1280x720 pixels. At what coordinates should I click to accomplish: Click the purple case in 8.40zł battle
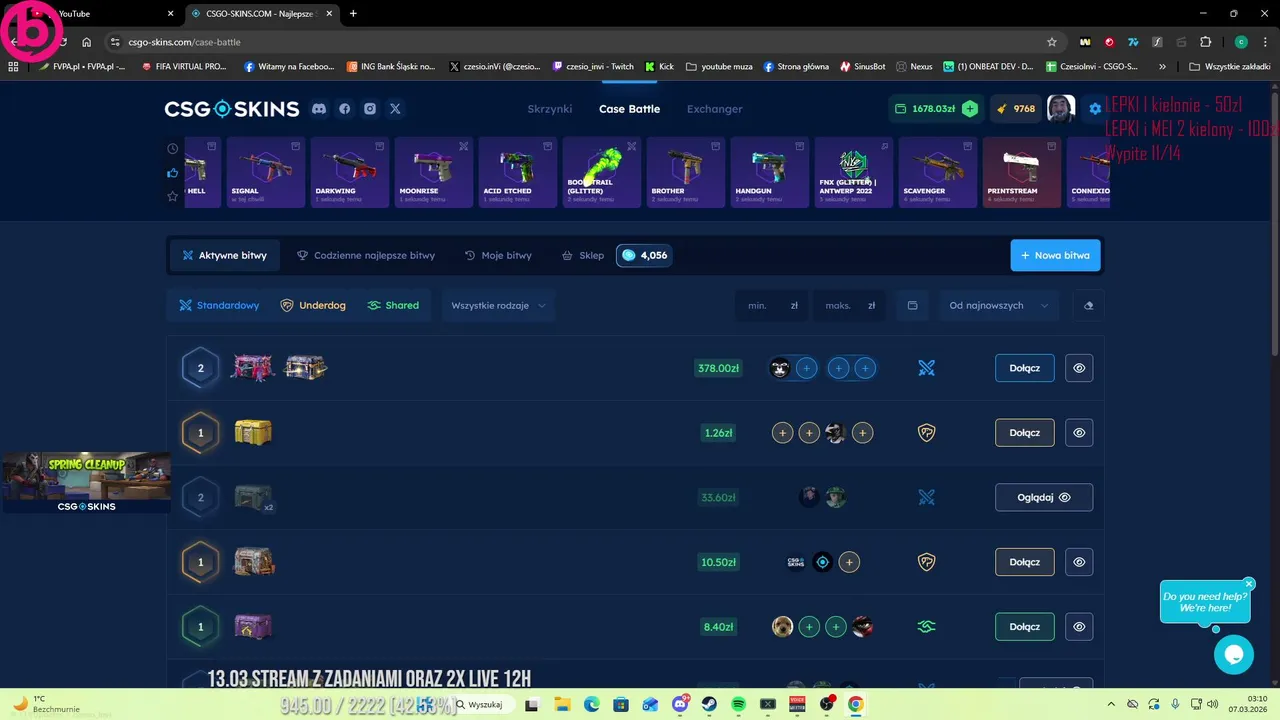click(253, 627)
